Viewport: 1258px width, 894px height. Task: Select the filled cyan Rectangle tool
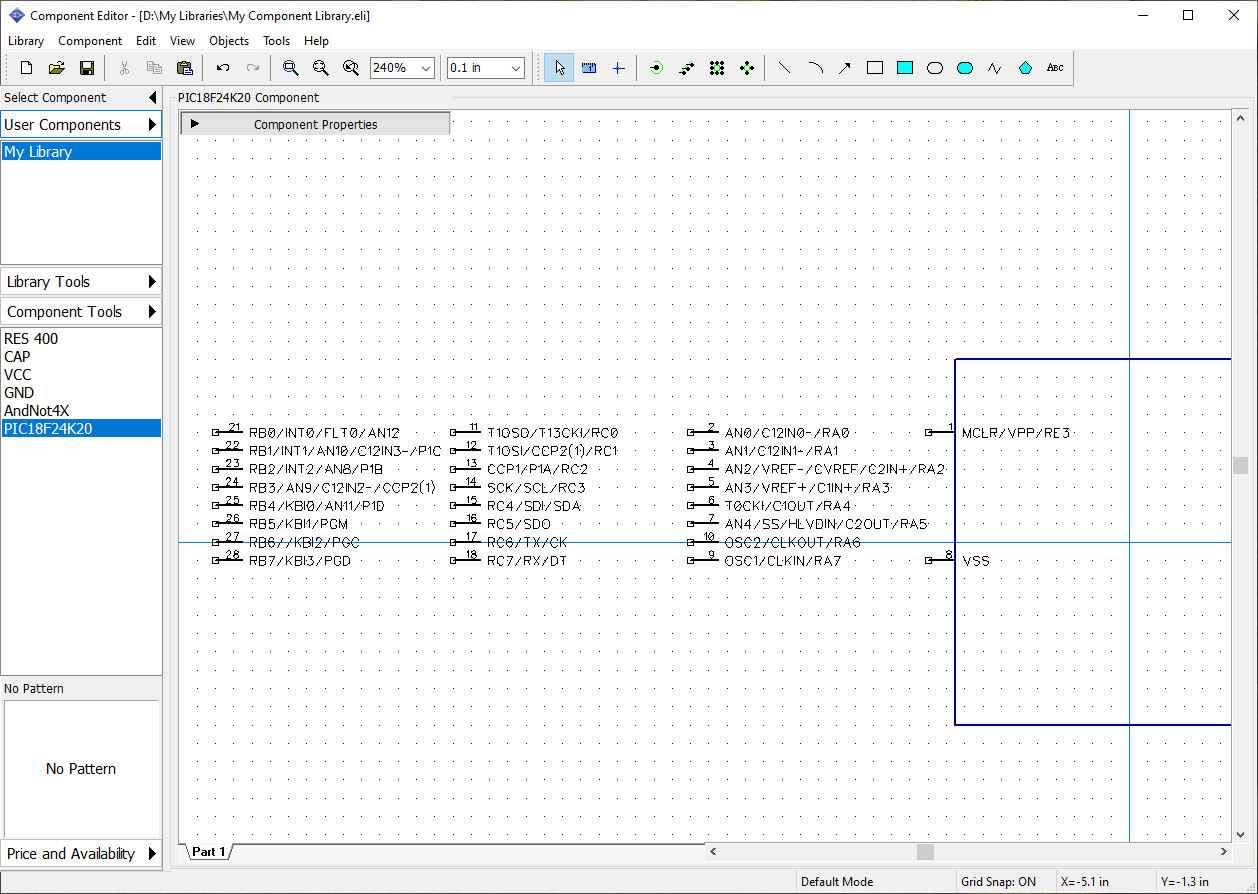tap(905, 68)
